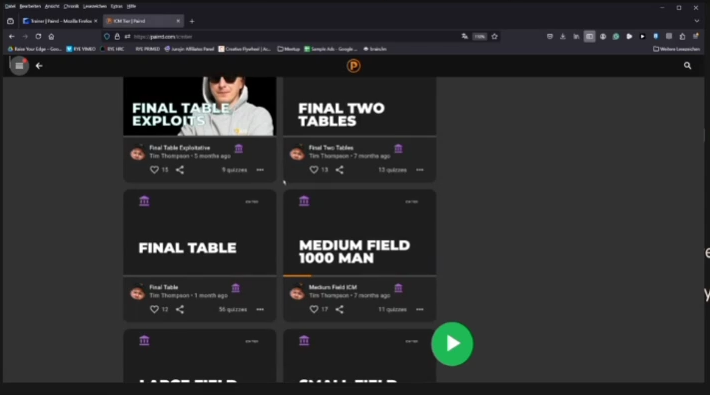Share the Final Table course by Tim Thompson
Image resolution: width=710 pixels, height=395 pixels.
(180, 309)
